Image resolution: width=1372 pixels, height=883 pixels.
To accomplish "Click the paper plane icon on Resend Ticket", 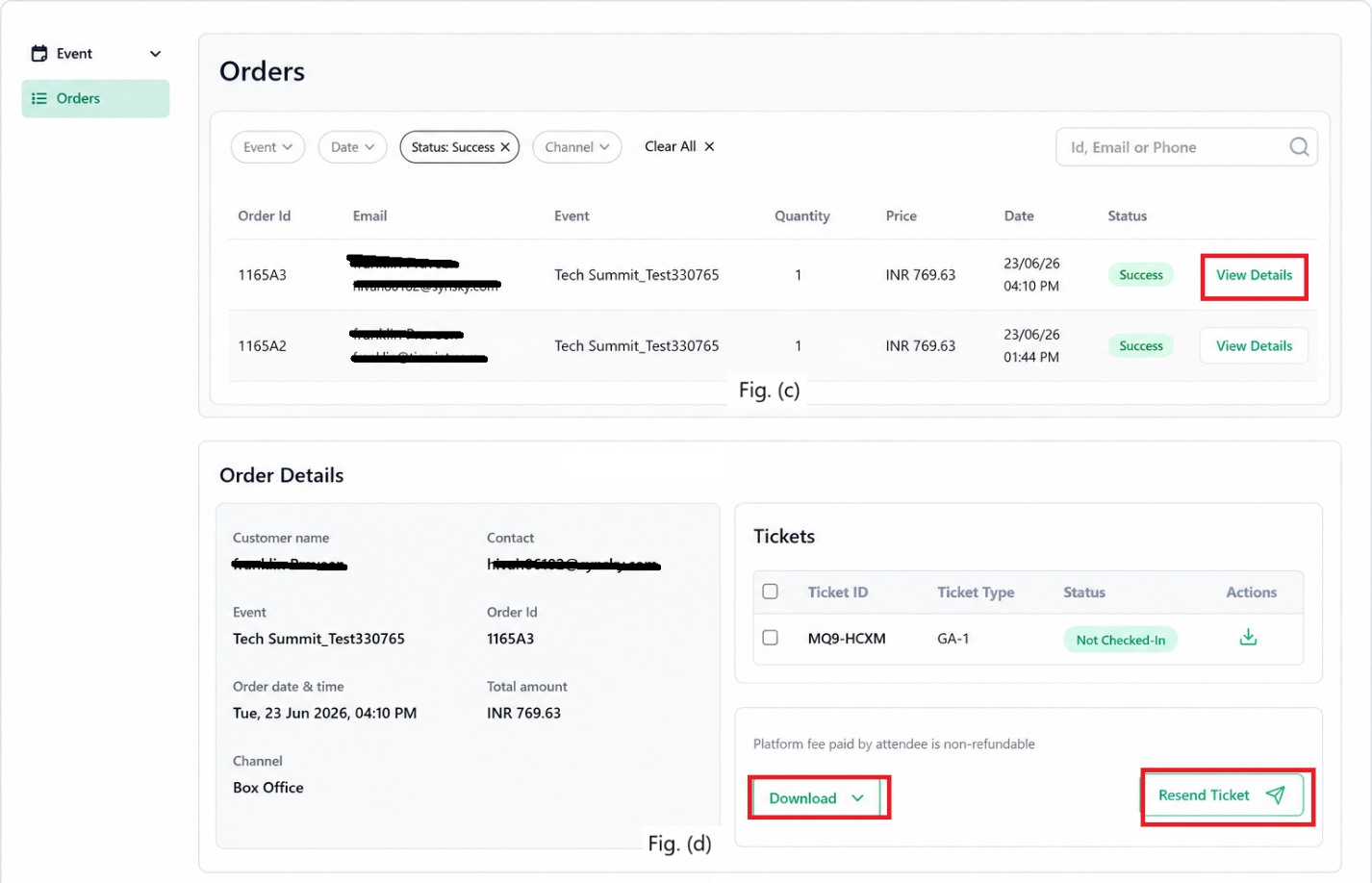I will pos(1276,795).
